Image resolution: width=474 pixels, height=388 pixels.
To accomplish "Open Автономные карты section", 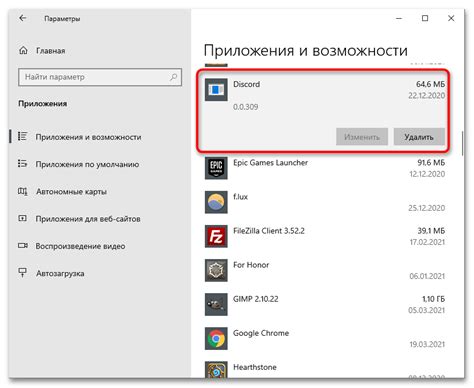I will [x=71, y=192].
